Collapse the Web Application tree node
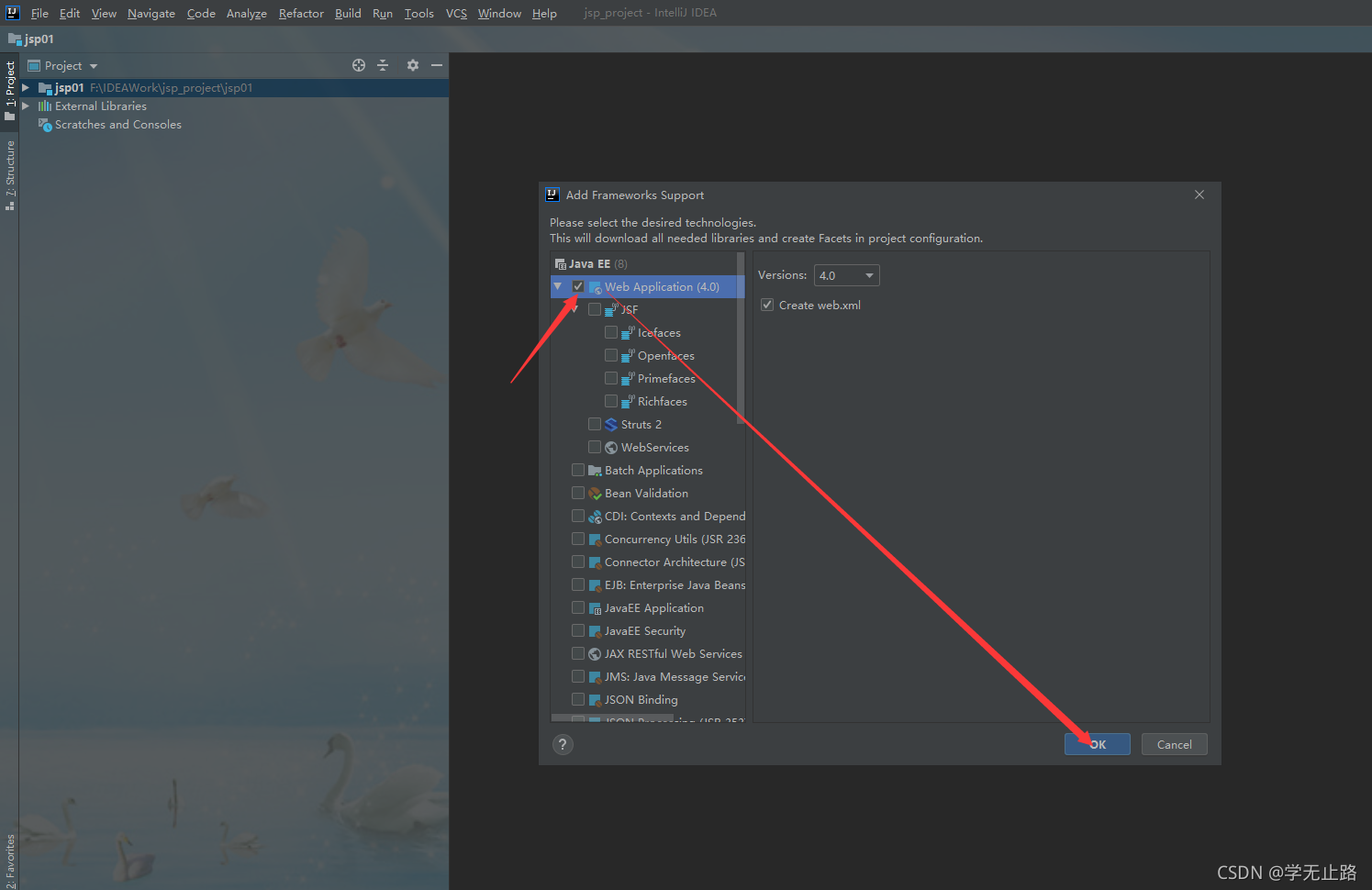This screenshot has height=890, width=1372. 558,286
